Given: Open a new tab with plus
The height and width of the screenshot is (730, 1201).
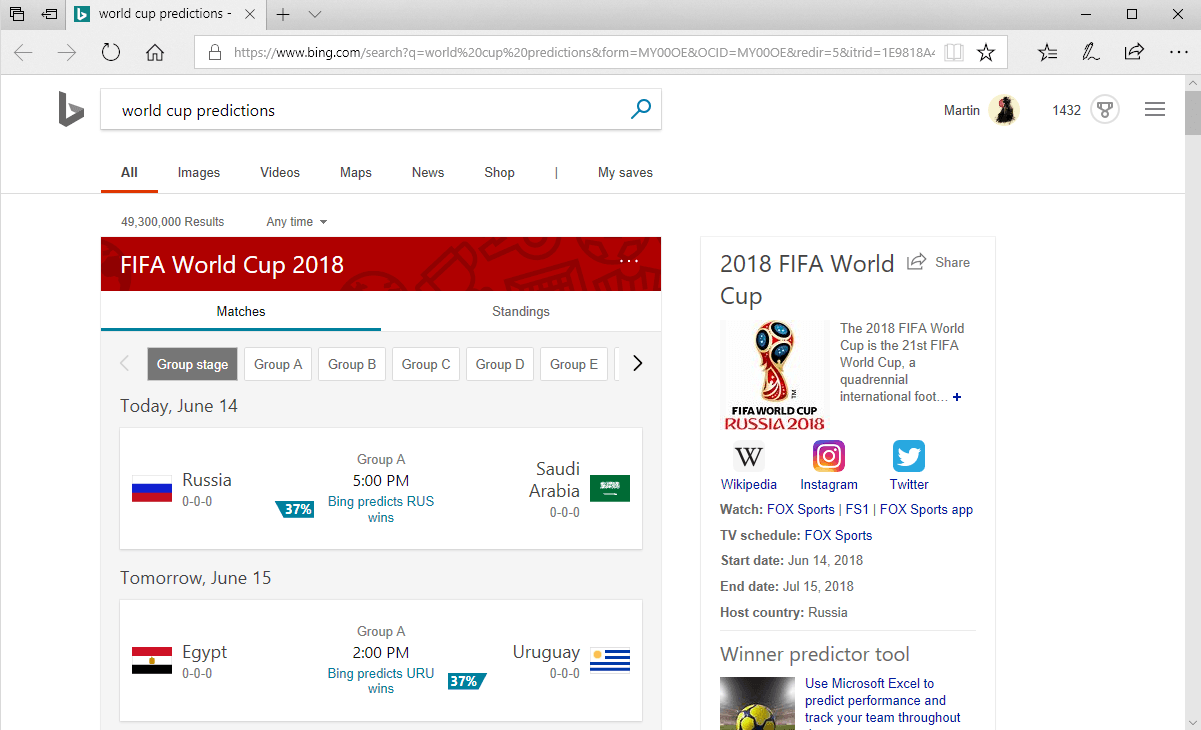Looking at the screenshot, I should (284, 14).
